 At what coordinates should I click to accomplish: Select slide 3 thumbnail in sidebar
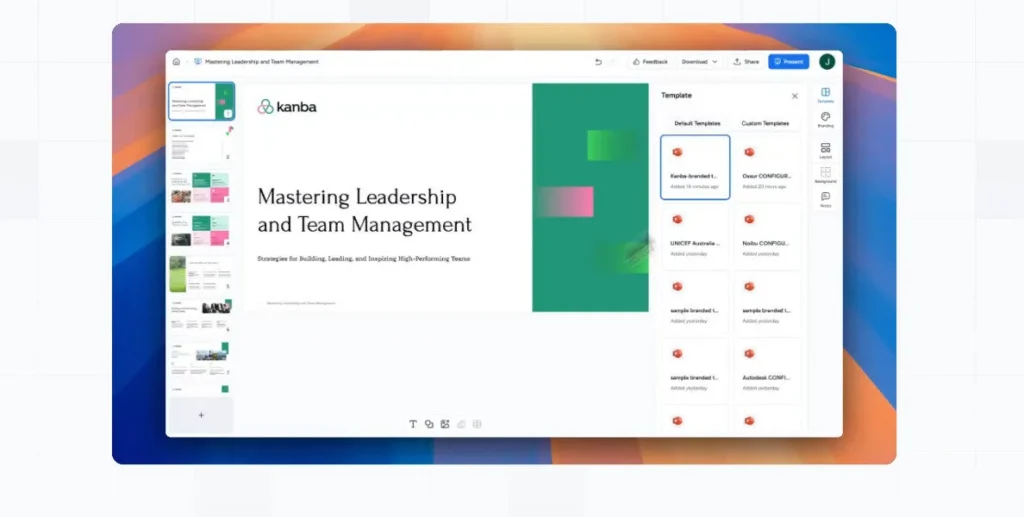[x=201, y=187]
